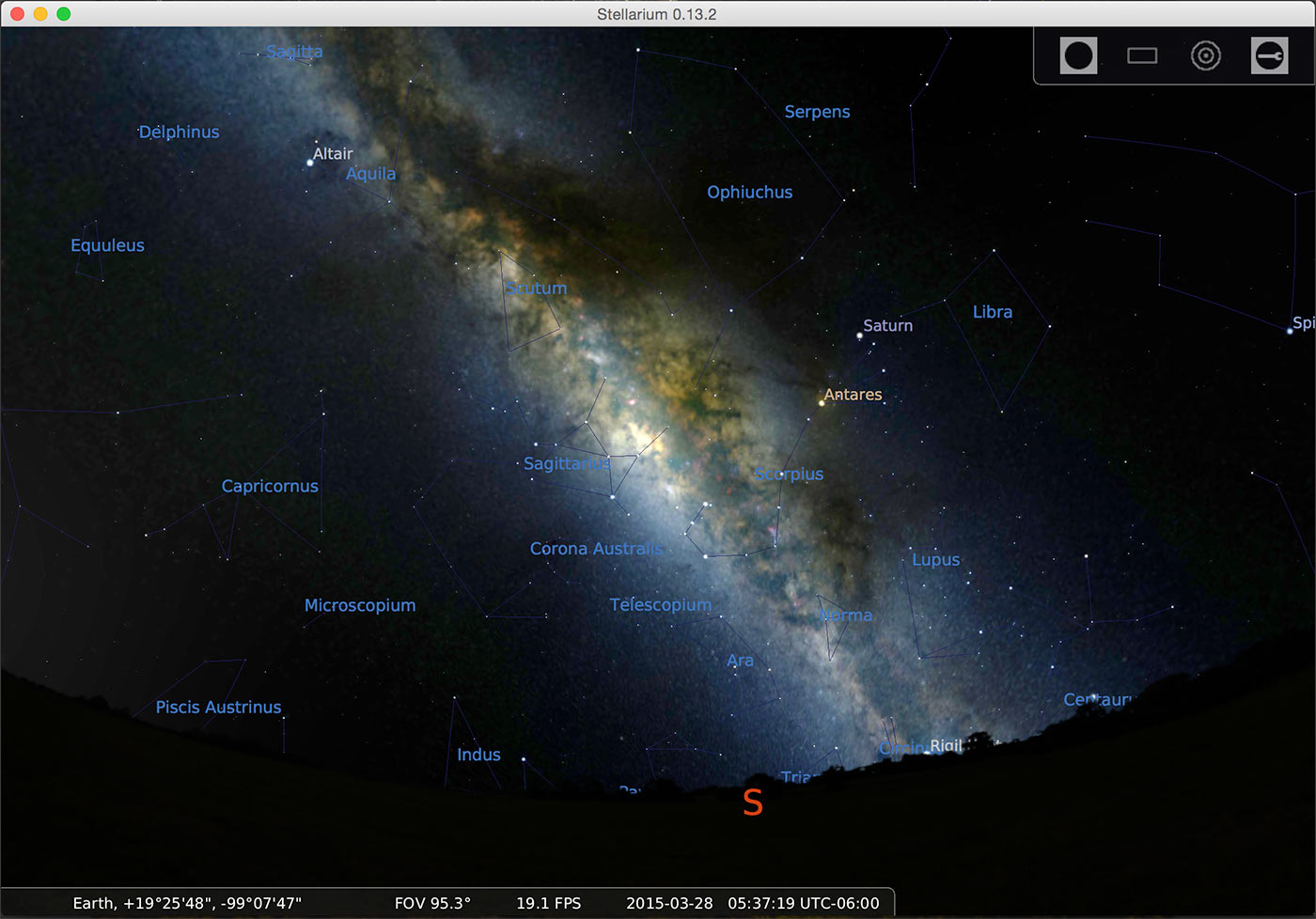Click the Ophiuchus constellation label
This screenshot has width=1316, height=919.
pos(749,192)
